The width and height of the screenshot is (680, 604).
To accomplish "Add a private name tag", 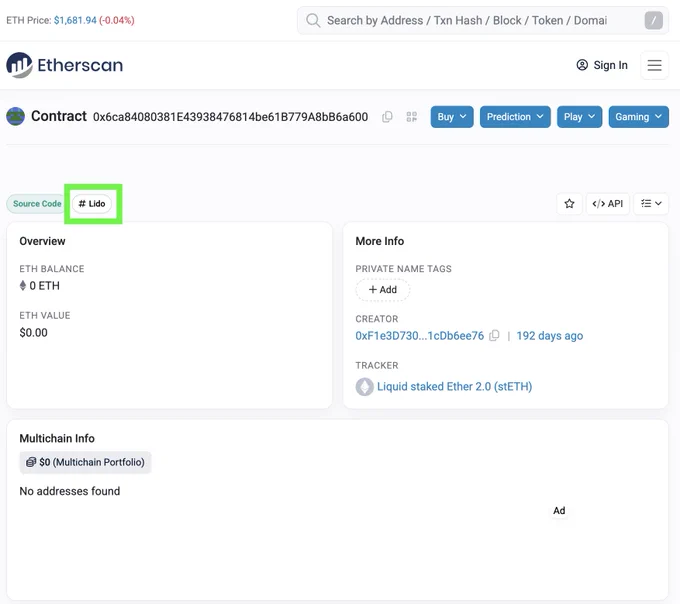I will coord(382,290).
